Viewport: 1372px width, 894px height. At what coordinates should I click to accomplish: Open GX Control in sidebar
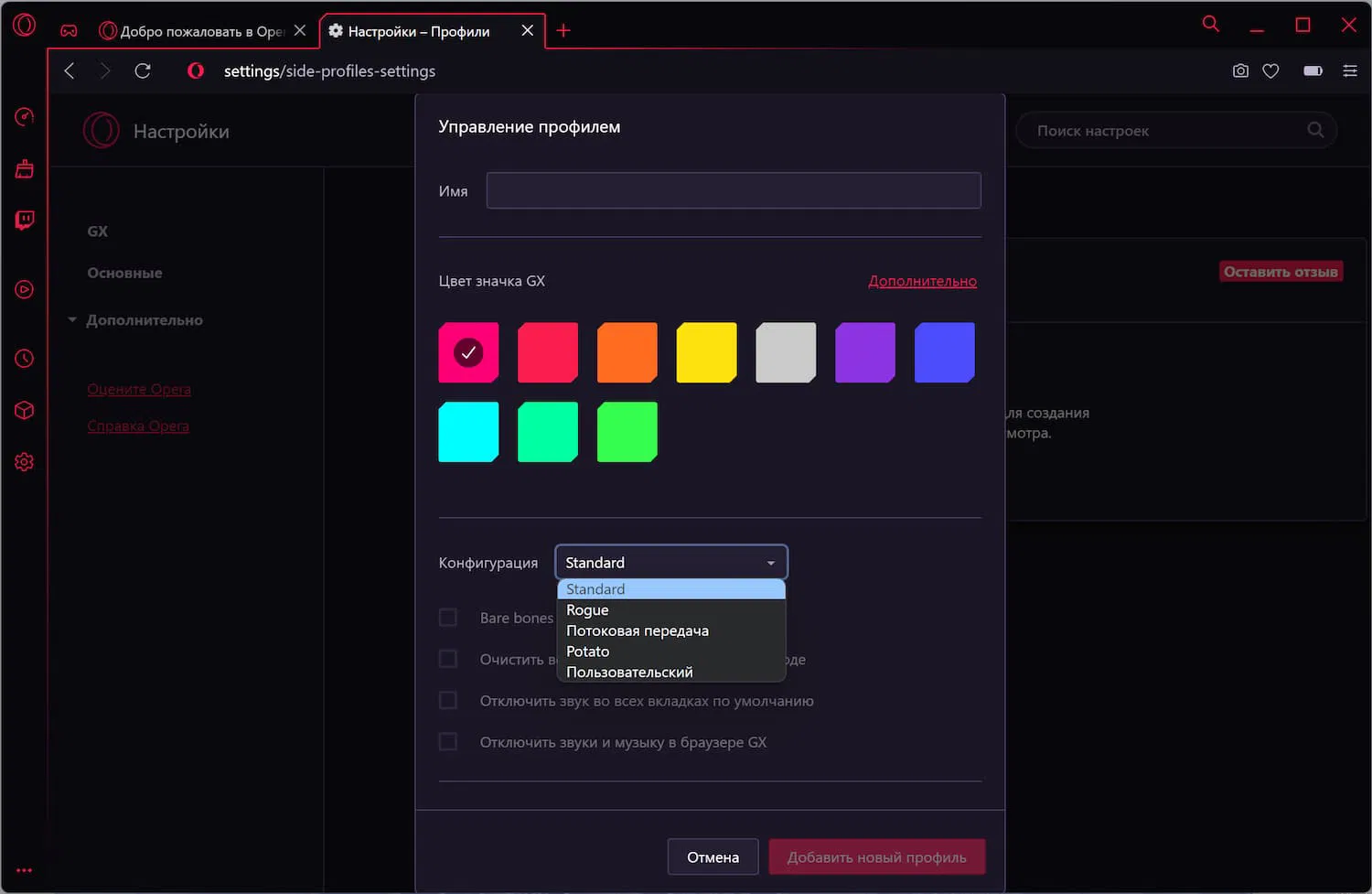tap(25, 116)
